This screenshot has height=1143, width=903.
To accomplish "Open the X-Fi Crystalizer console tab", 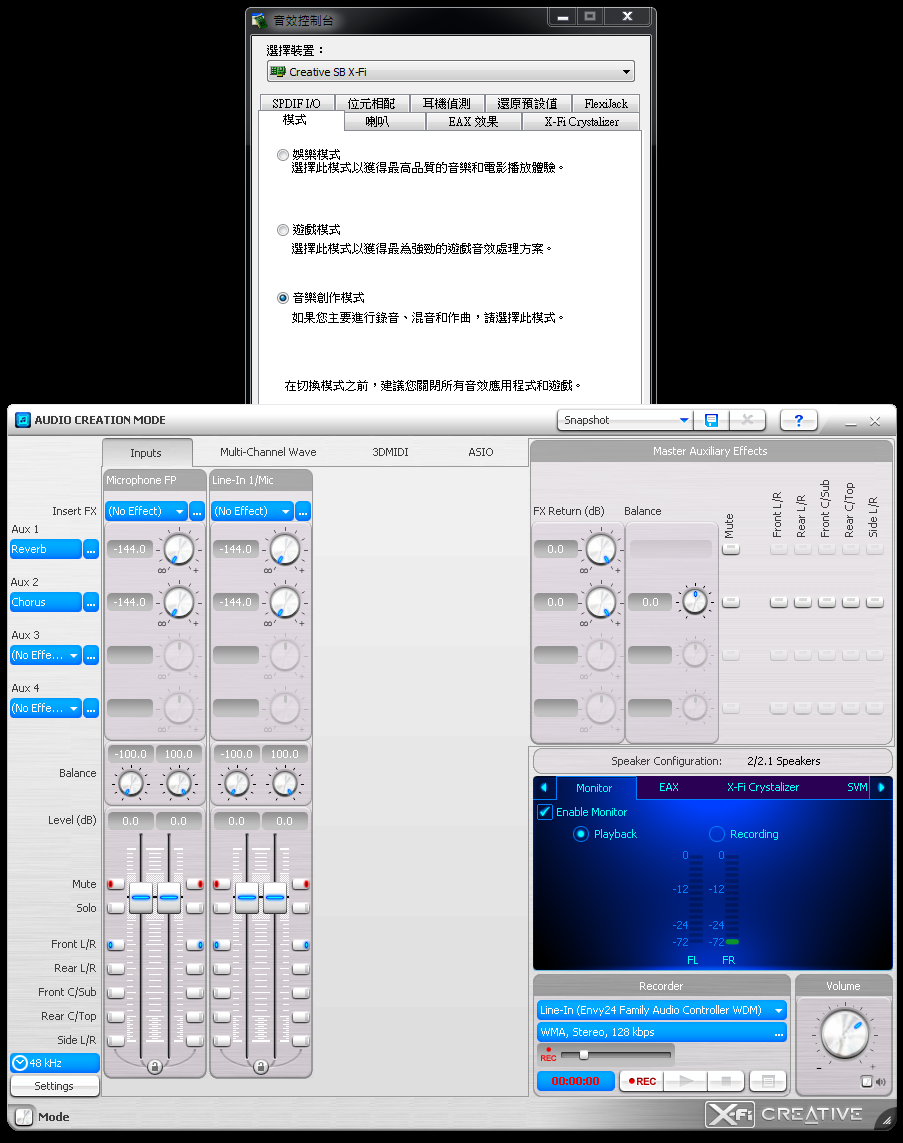I will 581,122.
